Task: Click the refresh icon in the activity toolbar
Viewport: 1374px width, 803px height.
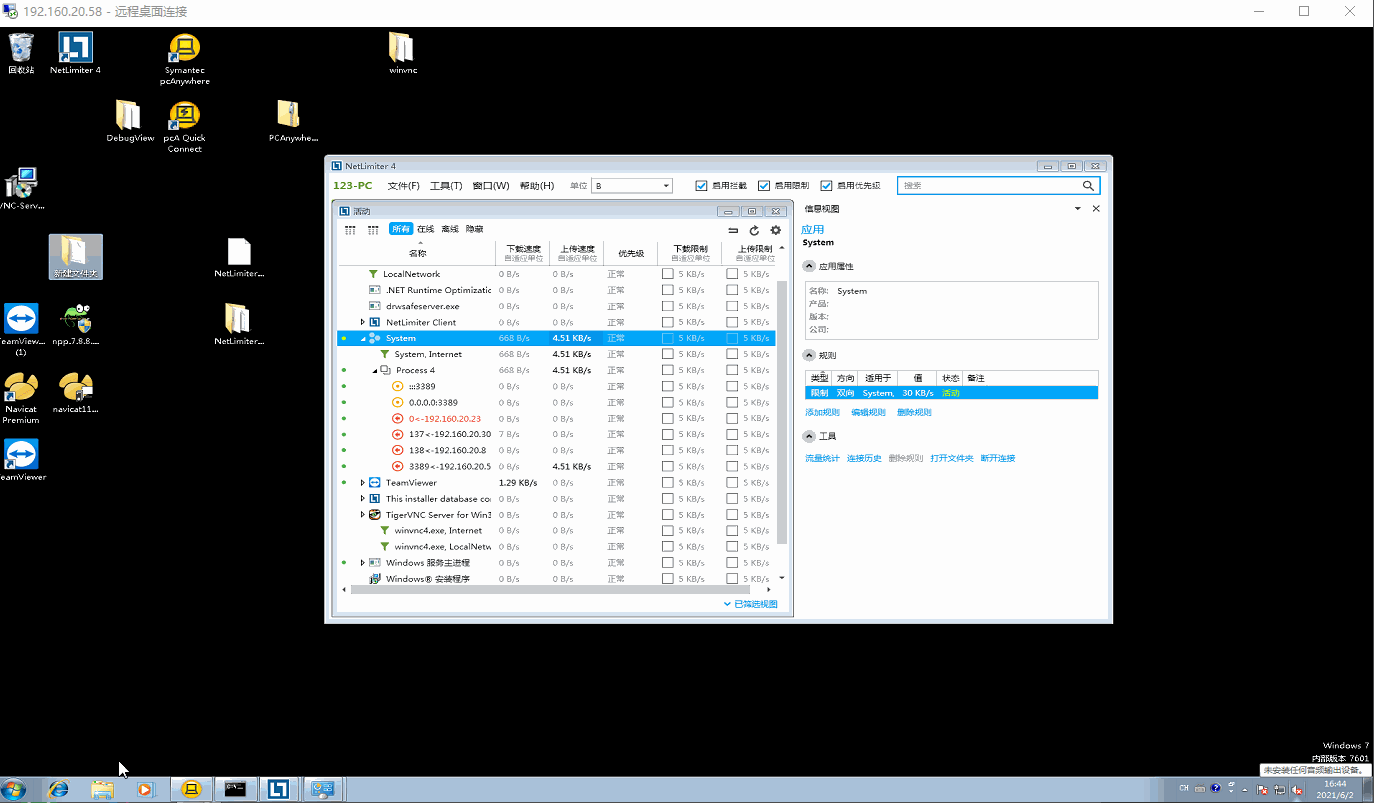Action: coord(755,230)
